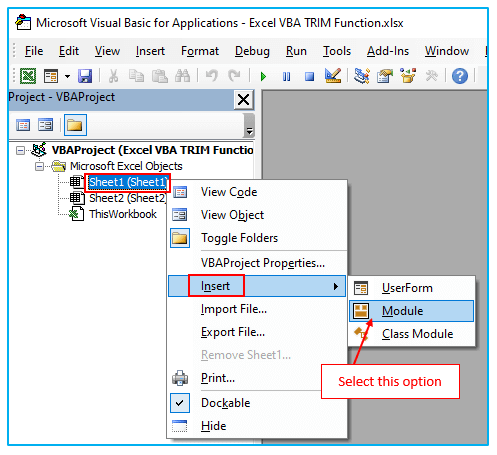The height and width of the screenshot is (455, 497).
Task: Open the Debug menu
Action: point(252,51)
